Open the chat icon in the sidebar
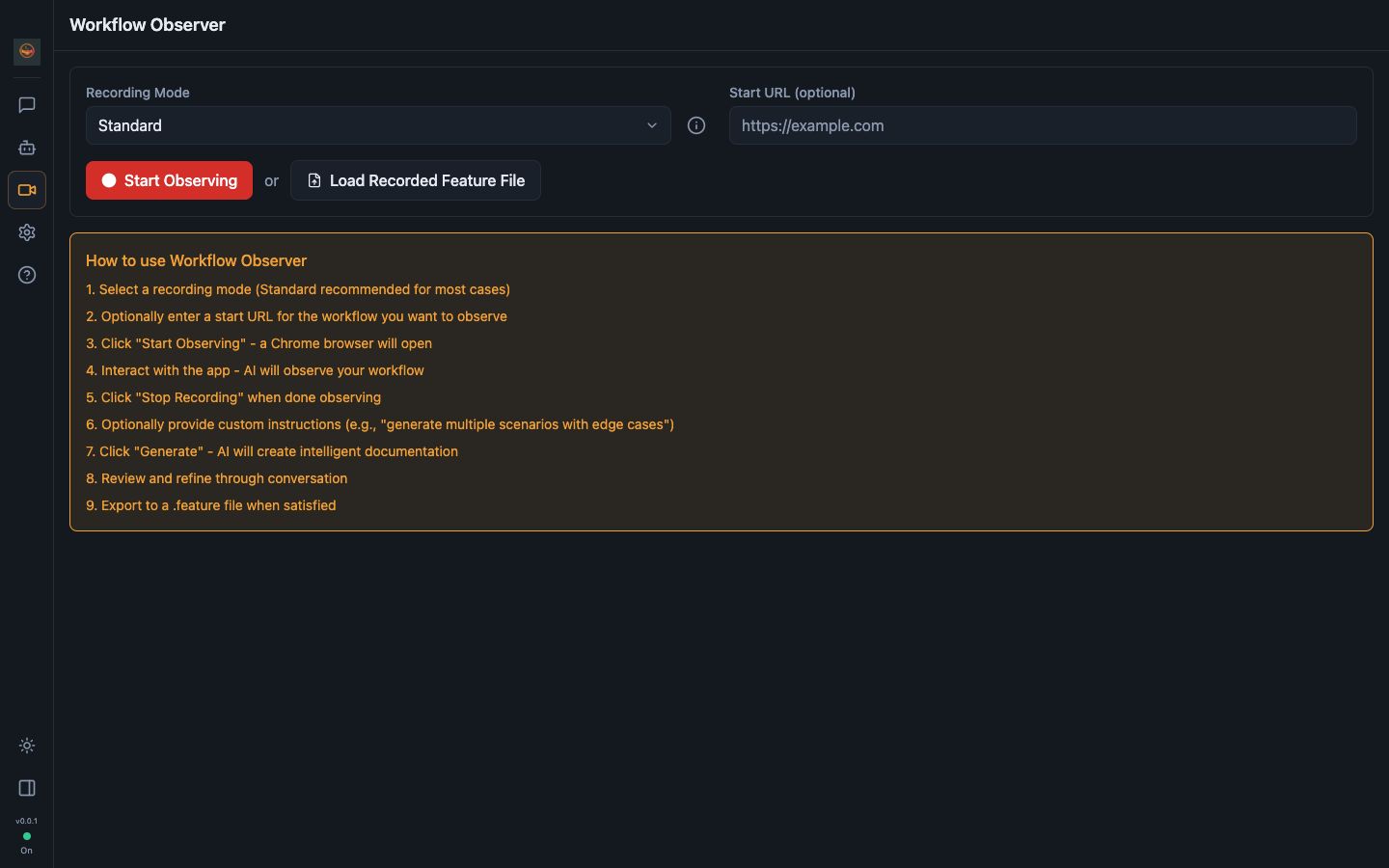This screenshot has height=868, width=1389. 27,105
